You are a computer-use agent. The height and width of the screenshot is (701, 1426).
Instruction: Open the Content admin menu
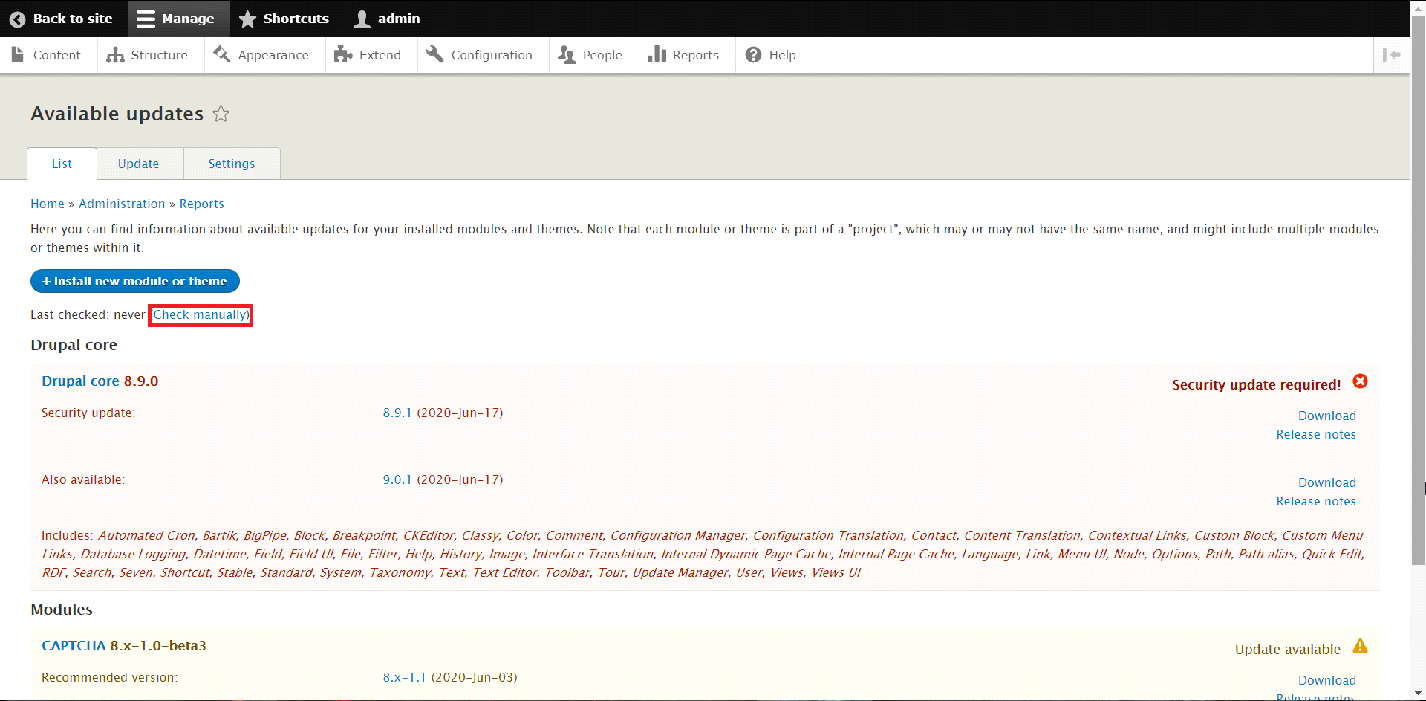tap(47, 55)
